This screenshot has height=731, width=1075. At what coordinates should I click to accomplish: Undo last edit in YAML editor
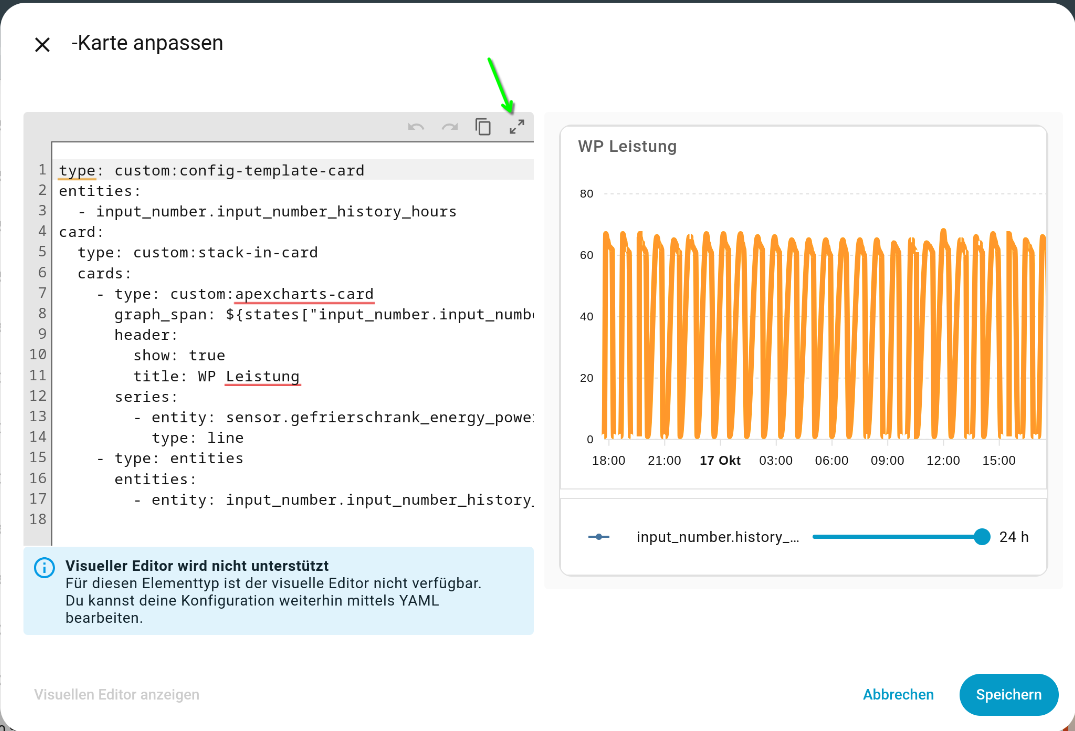(415, 127)
